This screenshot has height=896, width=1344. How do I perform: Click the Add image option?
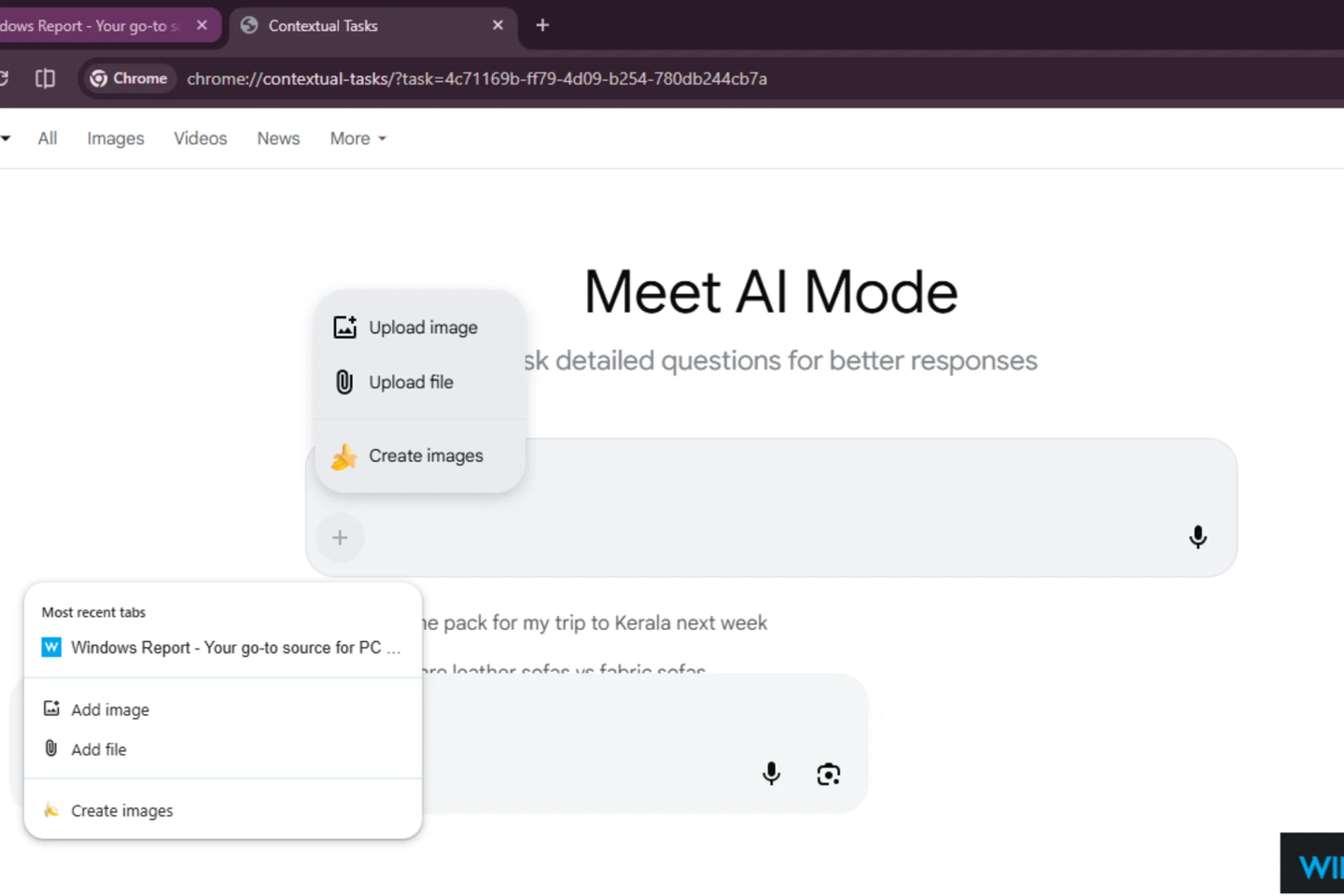(110, 709)
